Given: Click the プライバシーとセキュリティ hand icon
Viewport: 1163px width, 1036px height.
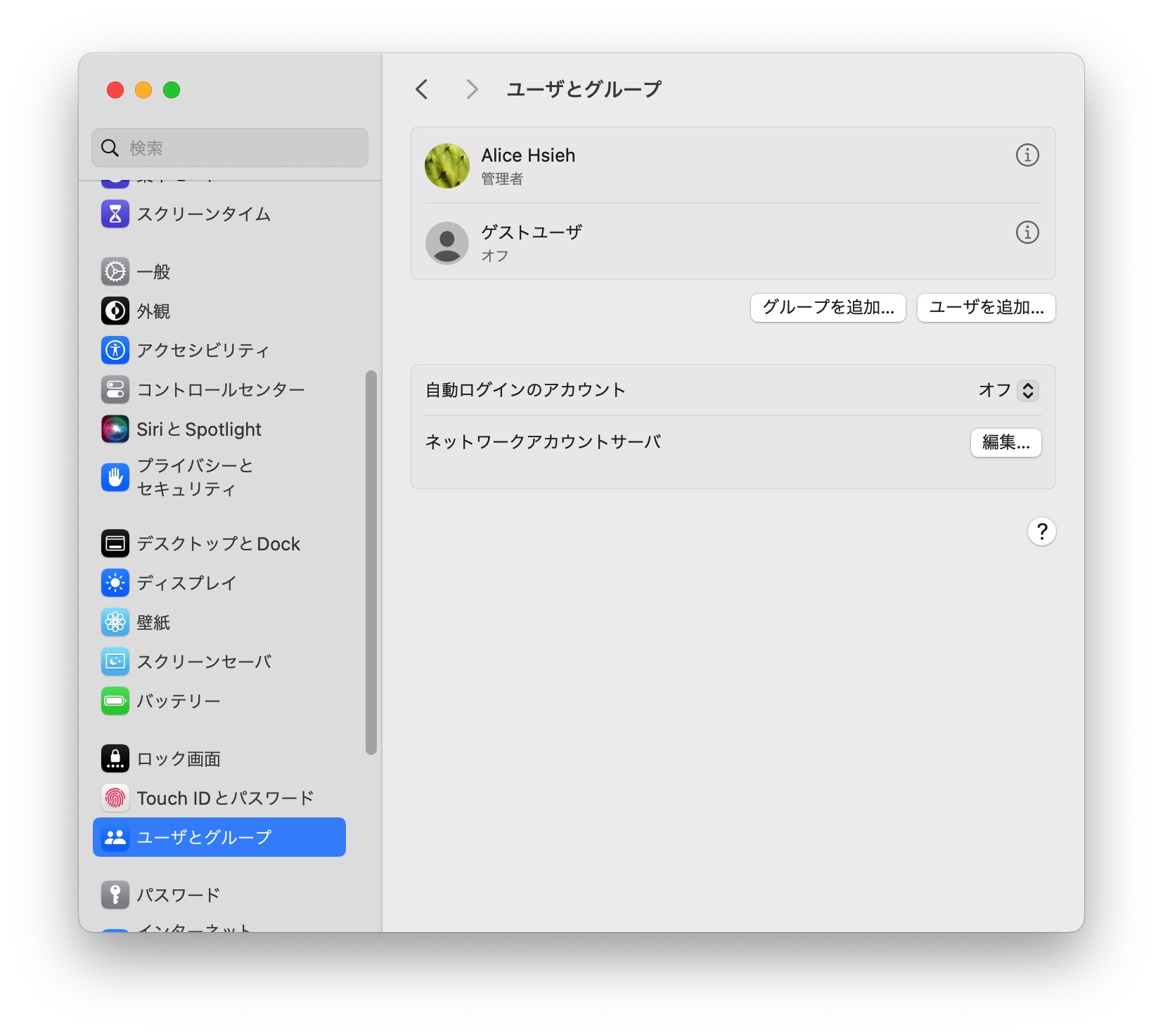Looking at the screenshot, I should [115, 477].
